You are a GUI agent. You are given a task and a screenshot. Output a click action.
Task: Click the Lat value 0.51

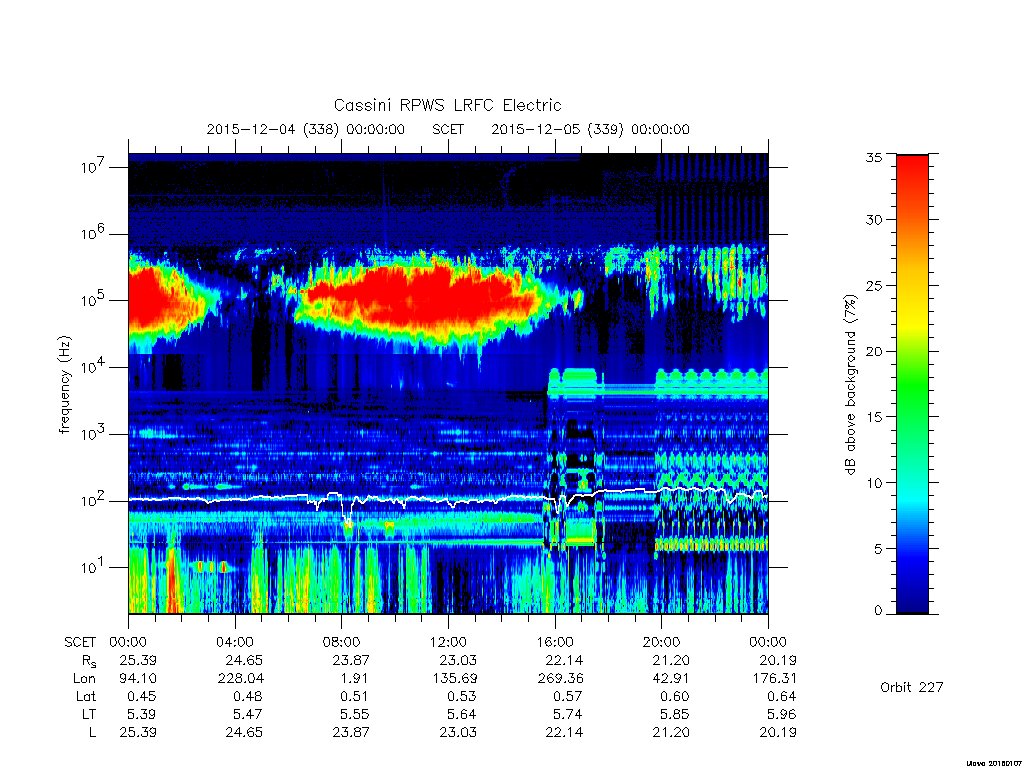[354, 696]
